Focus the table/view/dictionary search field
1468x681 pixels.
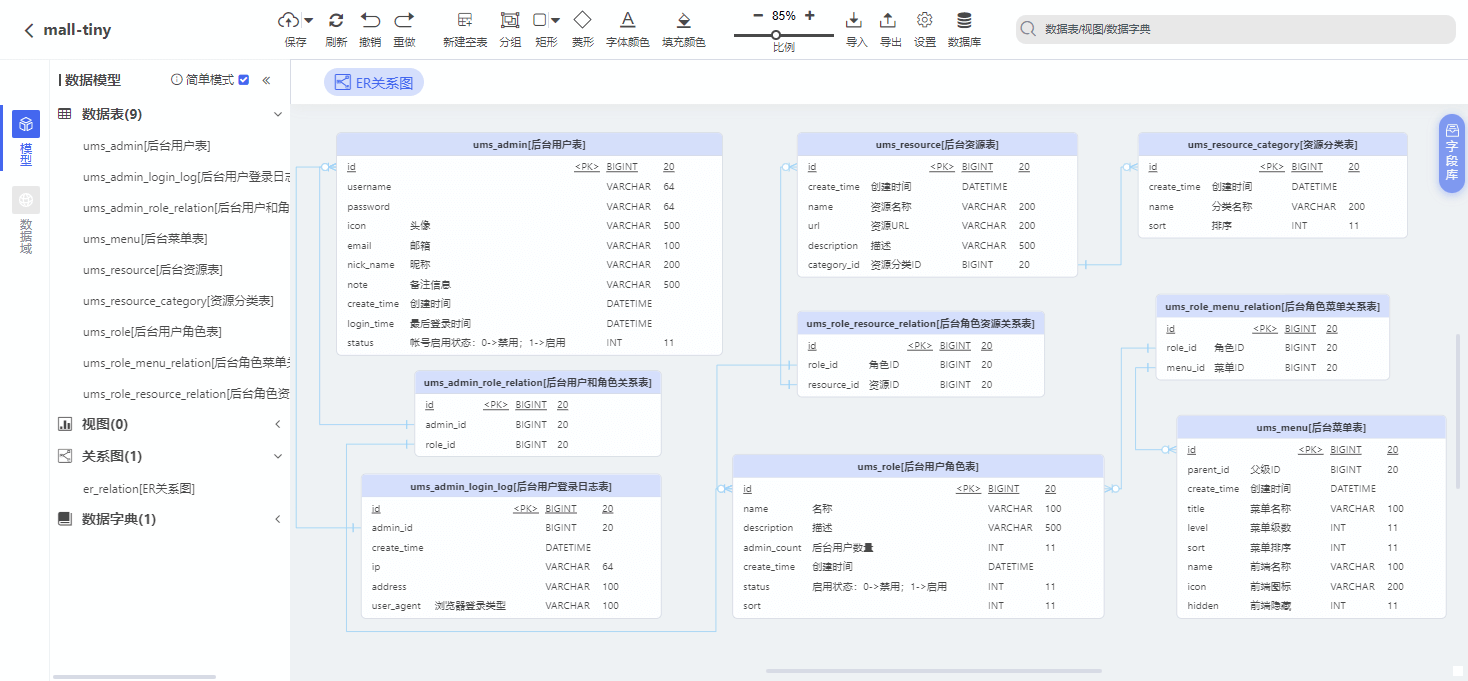click(1236, 29)
